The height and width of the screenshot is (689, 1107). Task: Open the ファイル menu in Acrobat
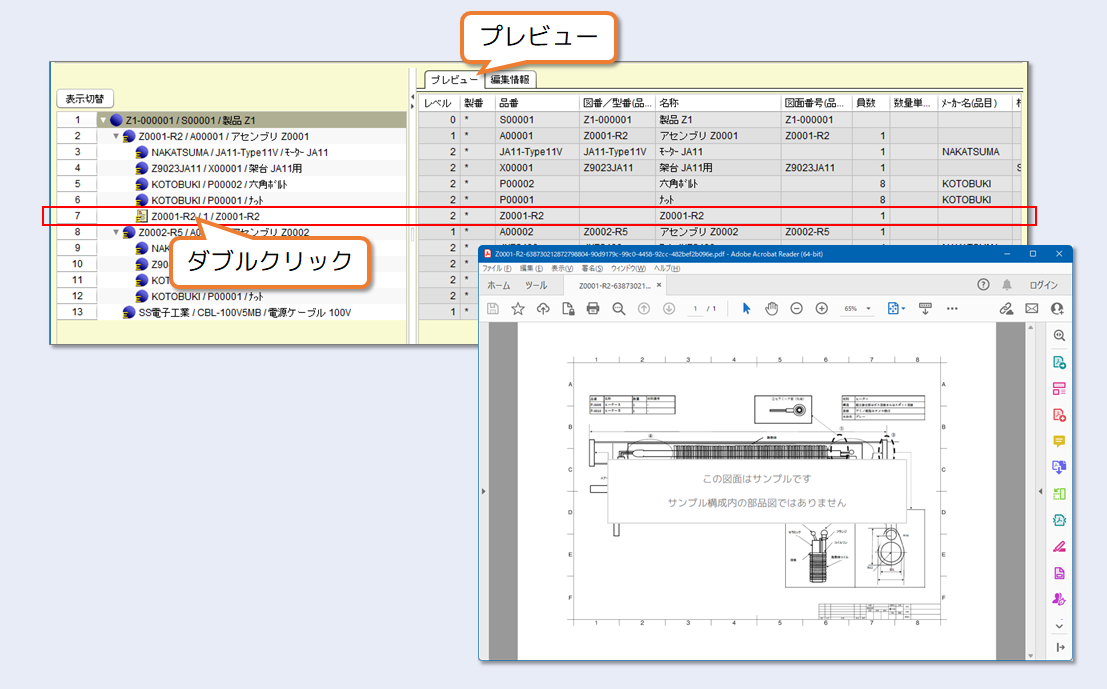pyautogui.click(x=496, y=268)
